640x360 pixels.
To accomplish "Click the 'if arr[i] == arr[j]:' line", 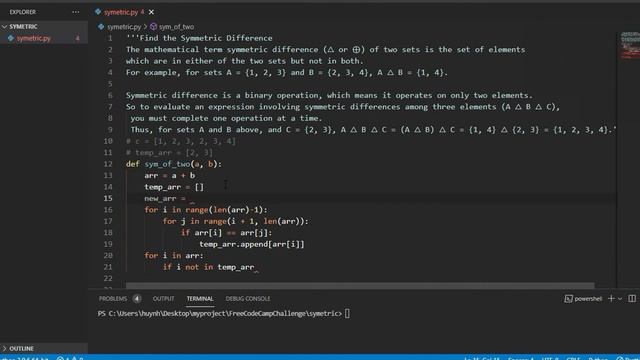I will 227,233.
